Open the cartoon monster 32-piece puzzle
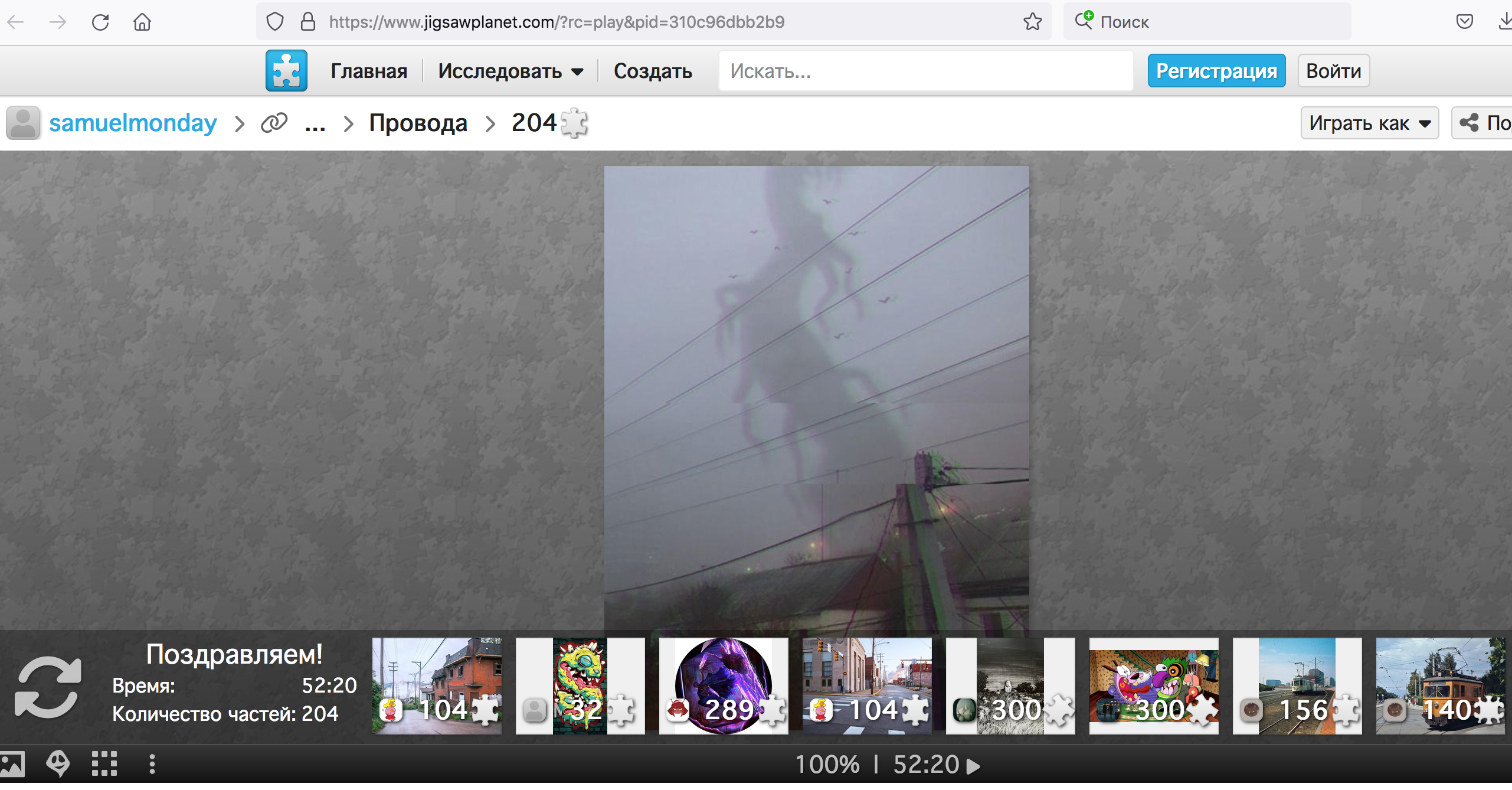Viewport: 1512px width, 790px height. pyautogui.click(x=580, y=686)
